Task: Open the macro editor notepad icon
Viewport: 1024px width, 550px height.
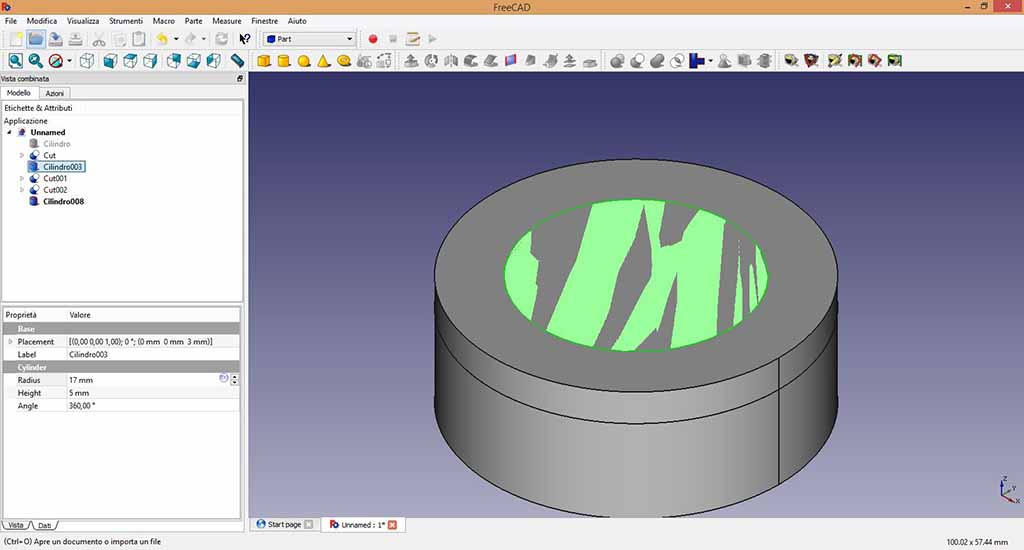Action: 413,39
